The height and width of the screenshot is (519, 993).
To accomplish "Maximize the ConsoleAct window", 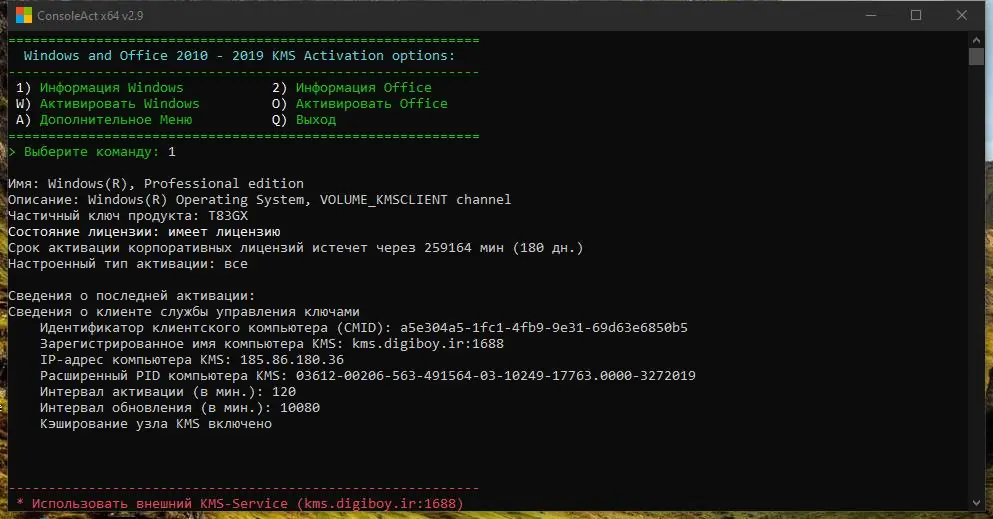I will click(916, 15).
